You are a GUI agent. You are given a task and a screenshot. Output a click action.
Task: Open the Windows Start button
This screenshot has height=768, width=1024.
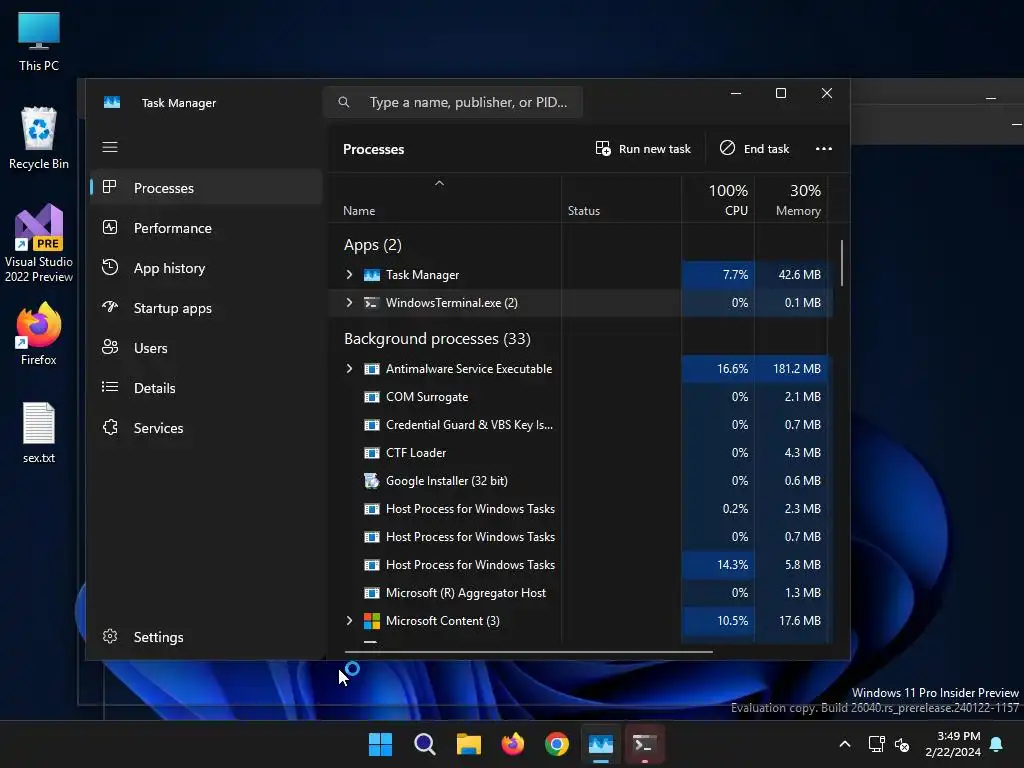point(380,744)
